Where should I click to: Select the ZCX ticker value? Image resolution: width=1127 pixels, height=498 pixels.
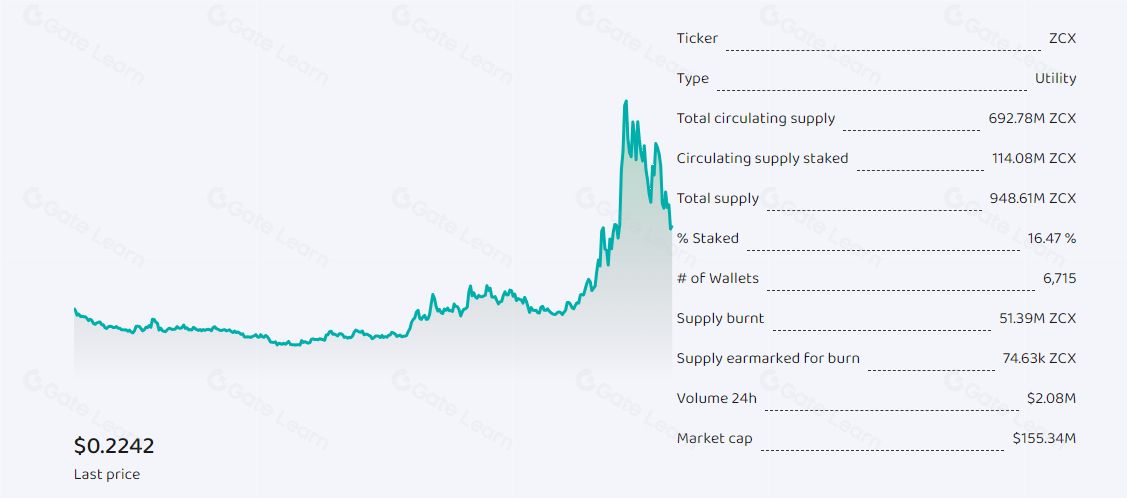pos(1062,38)
